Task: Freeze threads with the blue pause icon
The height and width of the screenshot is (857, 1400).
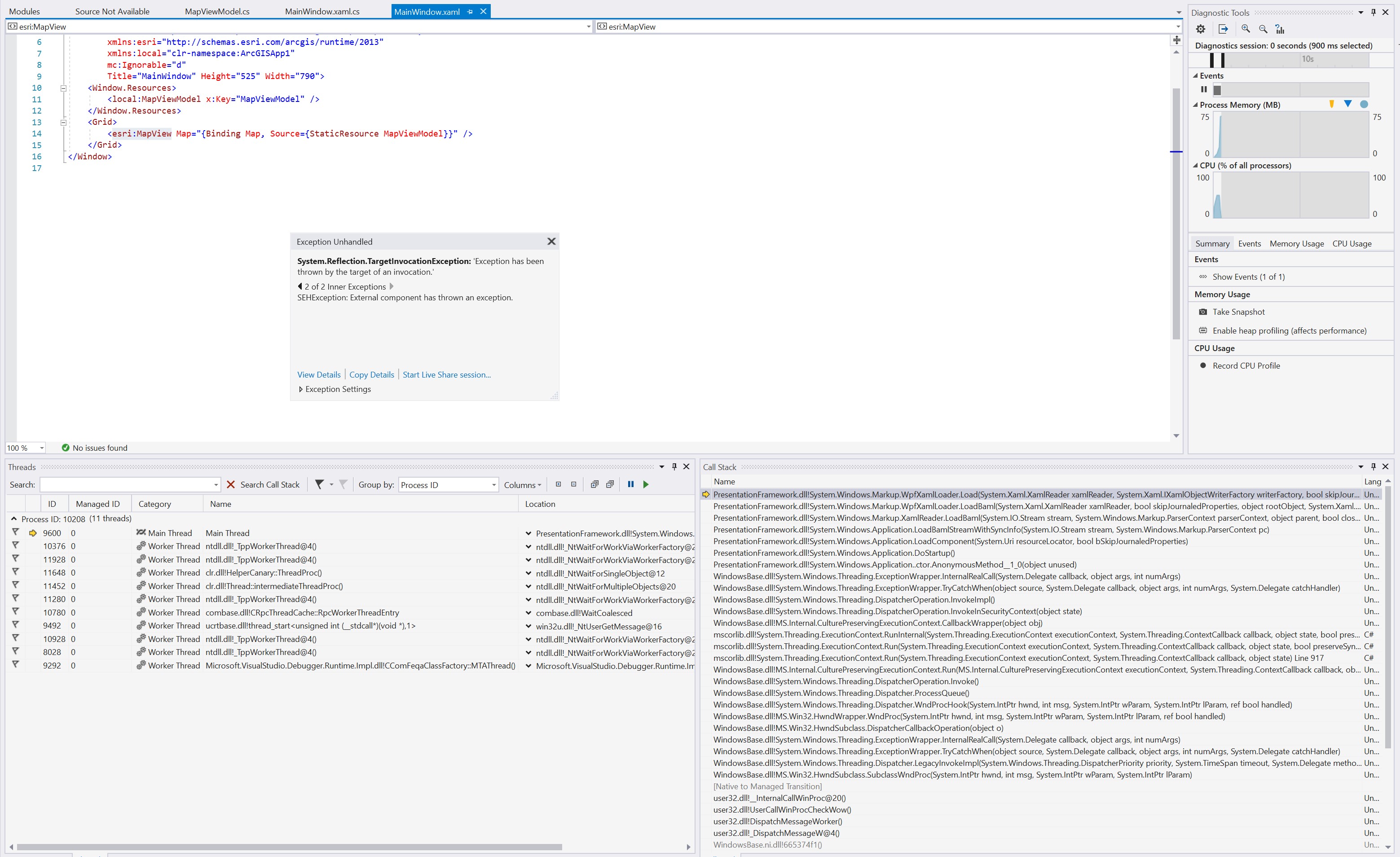Action: pyautogui.click(x=630, y=484)
